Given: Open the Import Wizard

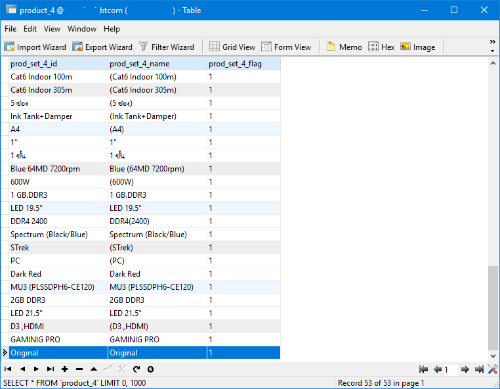Looking at the screenshot, I should point(35,47).
